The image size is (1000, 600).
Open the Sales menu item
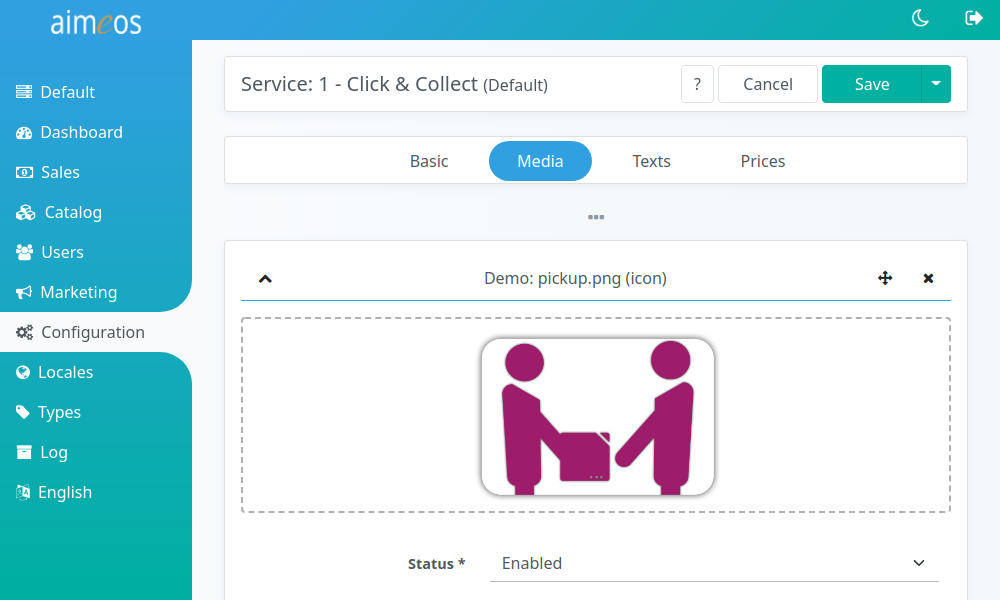[x=96, y=172]
